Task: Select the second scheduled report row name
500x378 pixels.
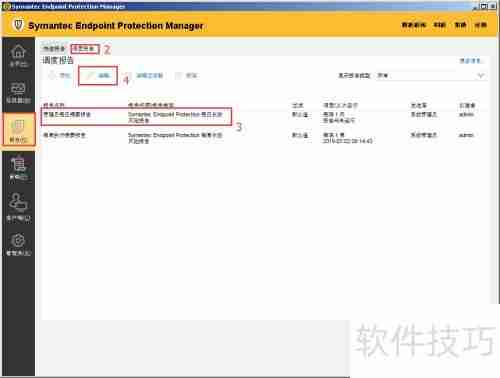Action: coord(64,135)
